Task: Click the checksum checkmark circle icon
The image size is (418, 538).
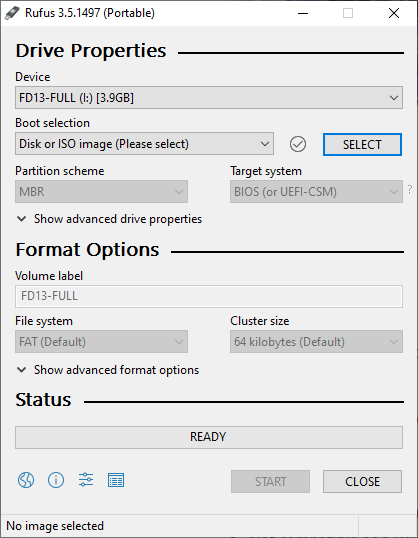Action: 298,144
